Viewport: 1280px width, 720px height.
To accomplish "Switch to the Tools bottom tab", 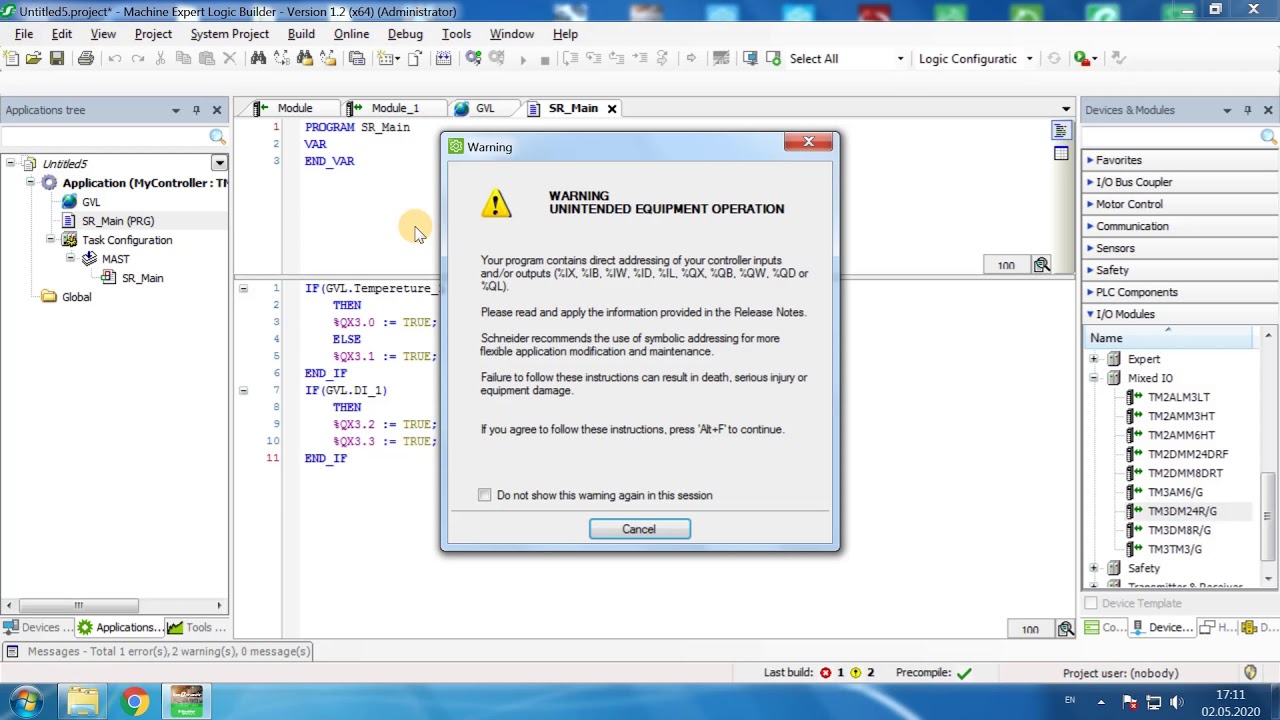I will 197,627.
